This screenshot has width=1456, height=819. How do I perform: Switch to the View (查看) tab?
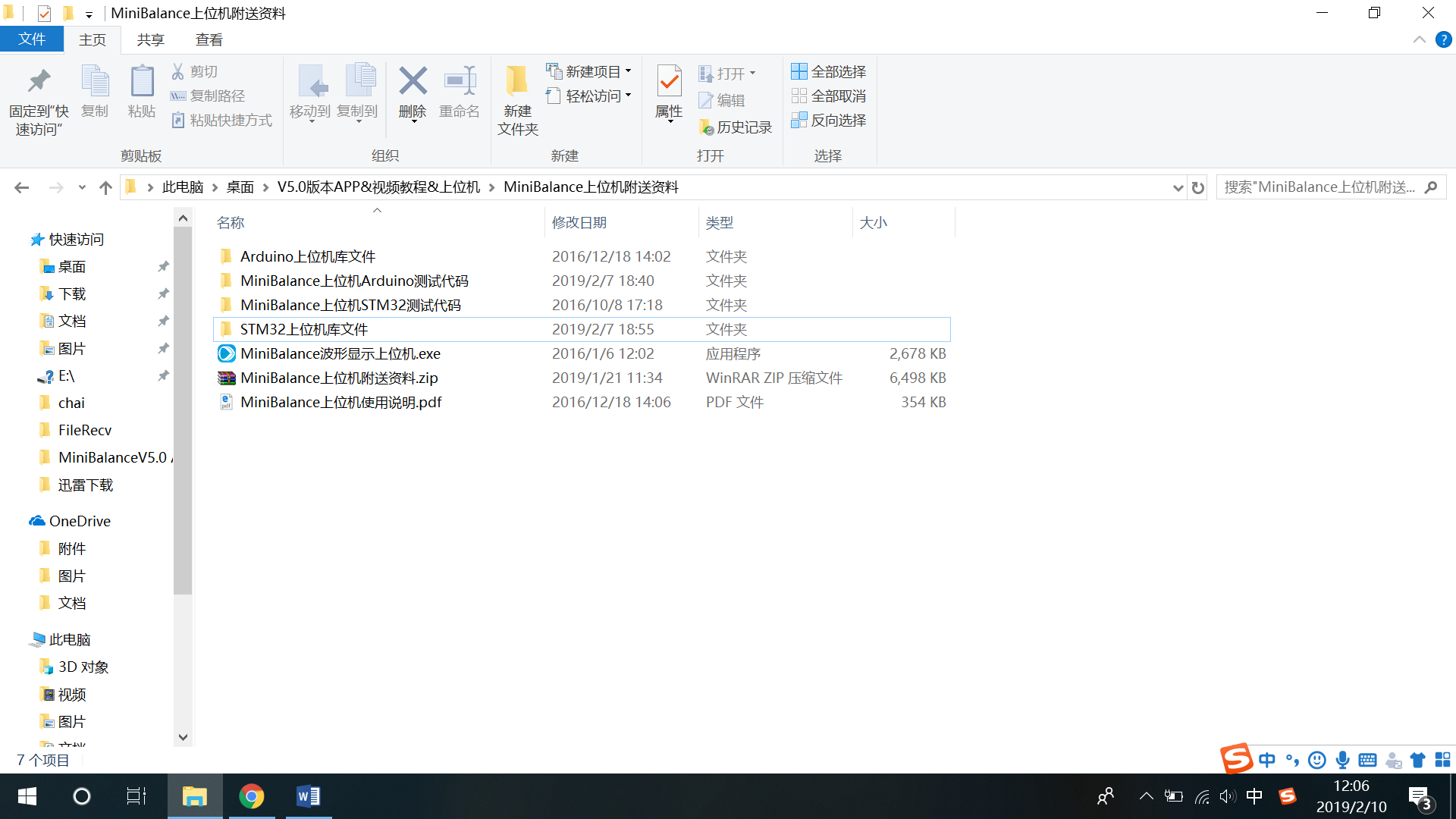pyautogui.click(x=209, y=40)
